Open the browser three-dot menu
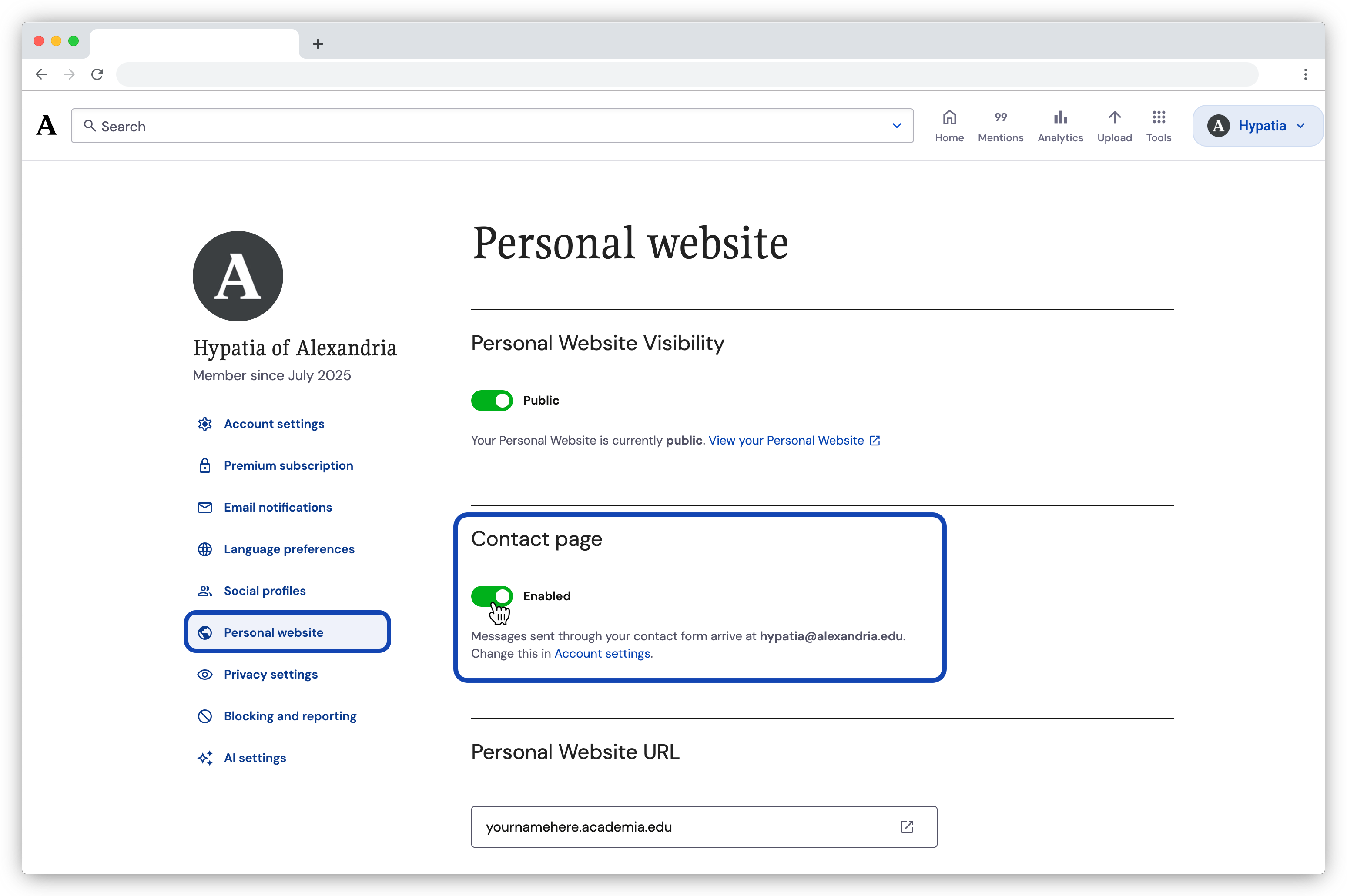The image size is (1347, 896). tap(1305, 74)
